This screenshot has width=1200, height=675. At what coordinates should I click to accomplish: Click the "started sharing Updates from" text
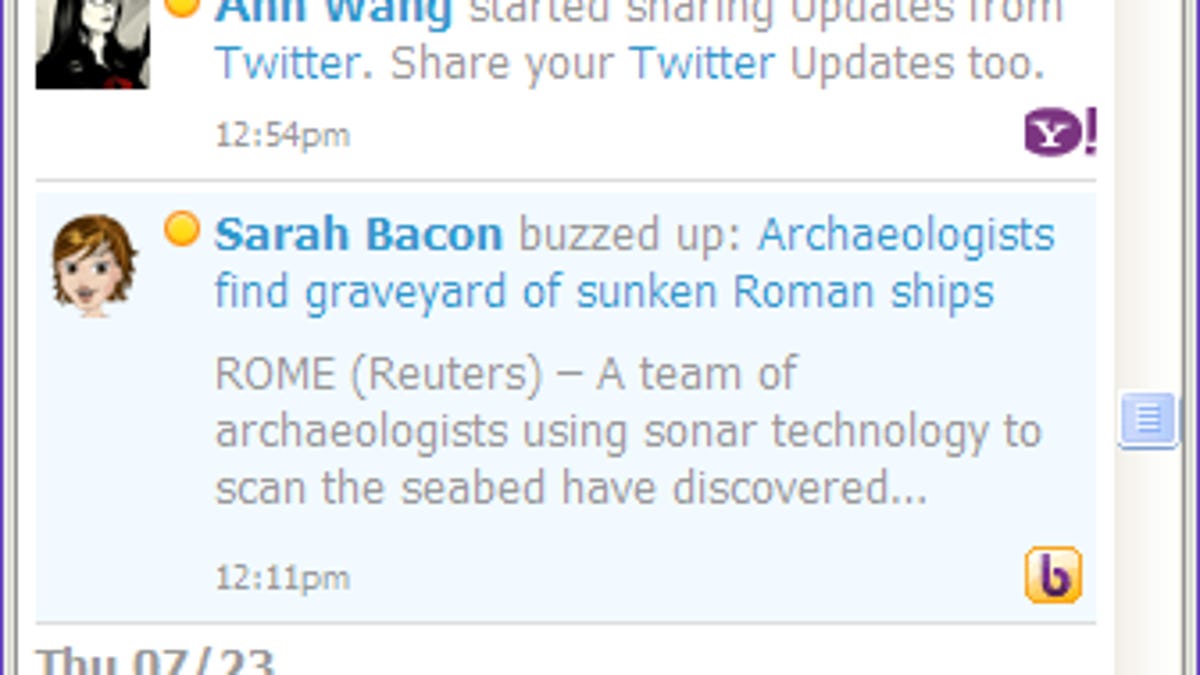click(765, 12)
